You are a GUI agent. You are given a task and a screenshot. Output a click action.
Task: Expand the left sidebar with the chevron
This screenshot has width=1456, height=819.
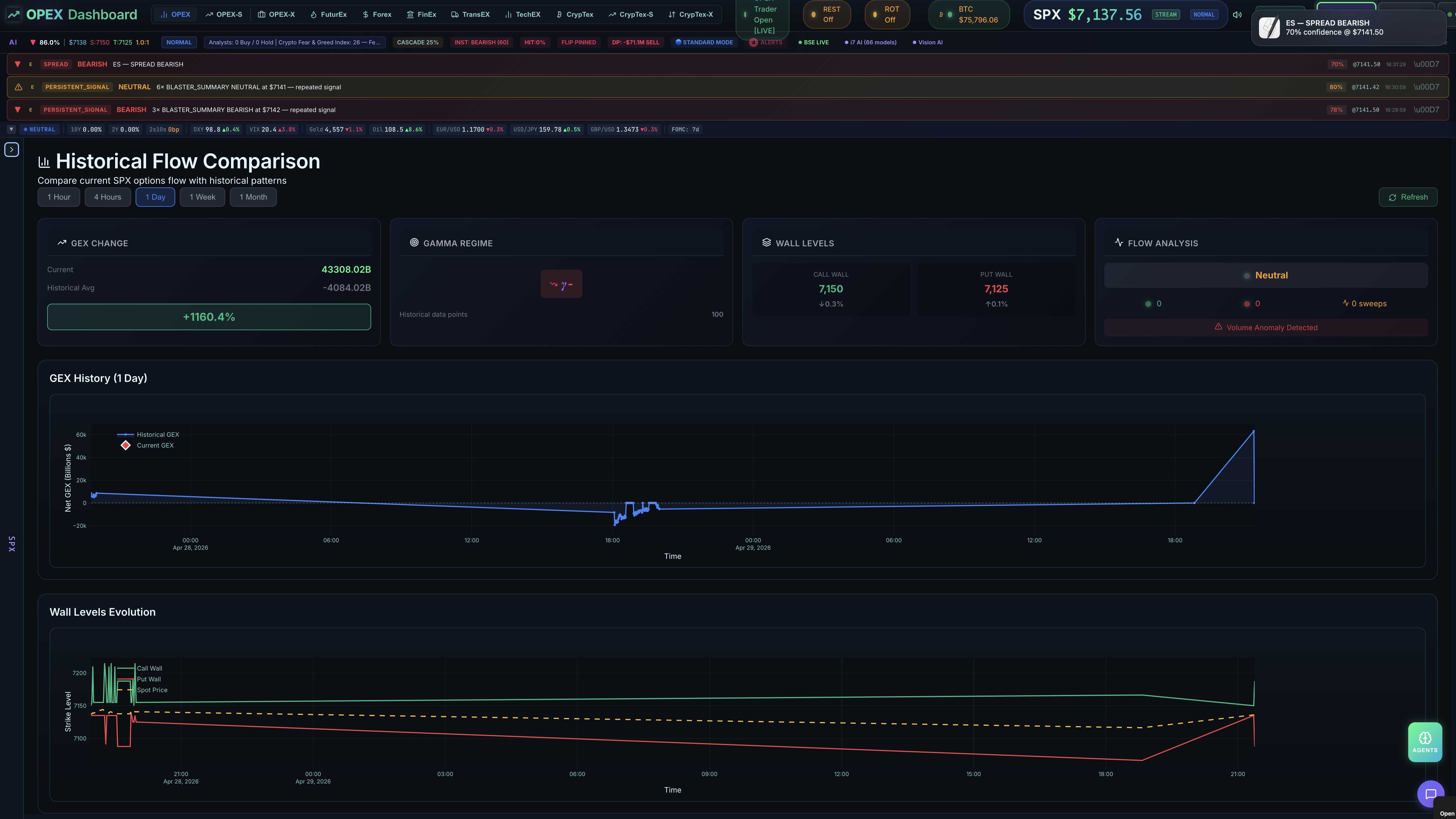click(x=12, y=150)
